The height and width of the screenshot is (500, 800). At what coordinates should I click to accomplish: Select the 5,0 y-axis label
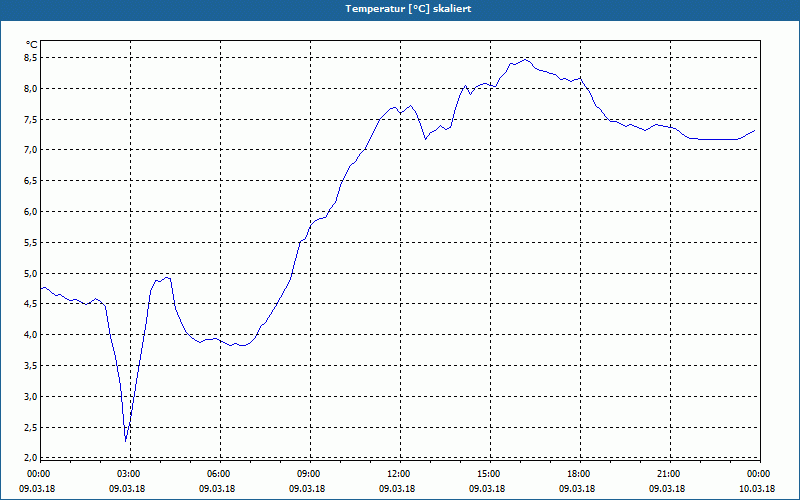tap(32, 273)
